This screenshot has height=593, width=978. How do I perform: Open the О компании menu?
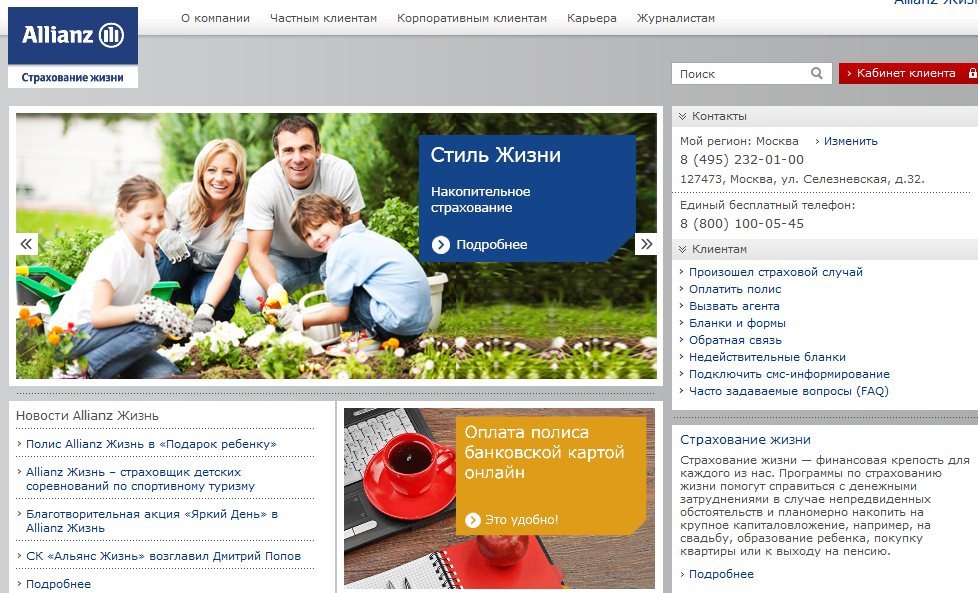pos(215,18)
